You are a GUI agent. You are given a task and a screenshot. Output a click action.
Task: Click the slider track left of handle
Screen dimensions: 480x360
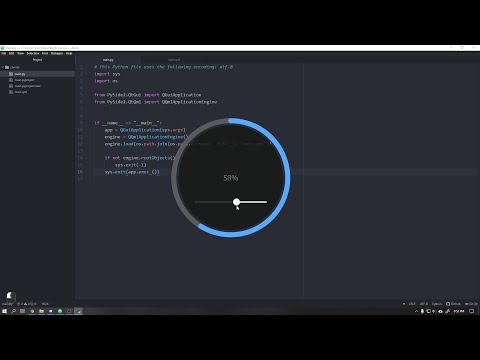[x=213, y=202]
